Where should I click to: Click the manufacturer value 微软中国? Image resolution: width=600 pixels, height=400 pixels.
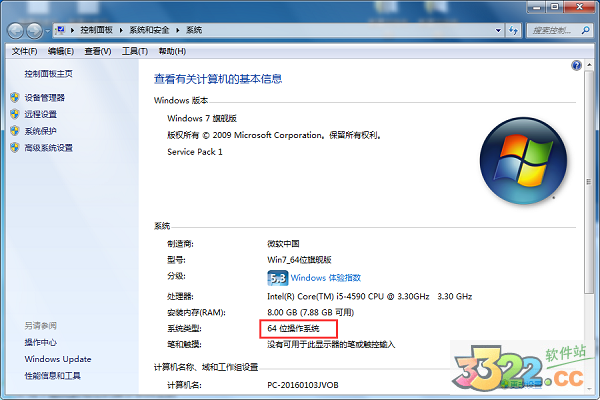click(283, 244)
